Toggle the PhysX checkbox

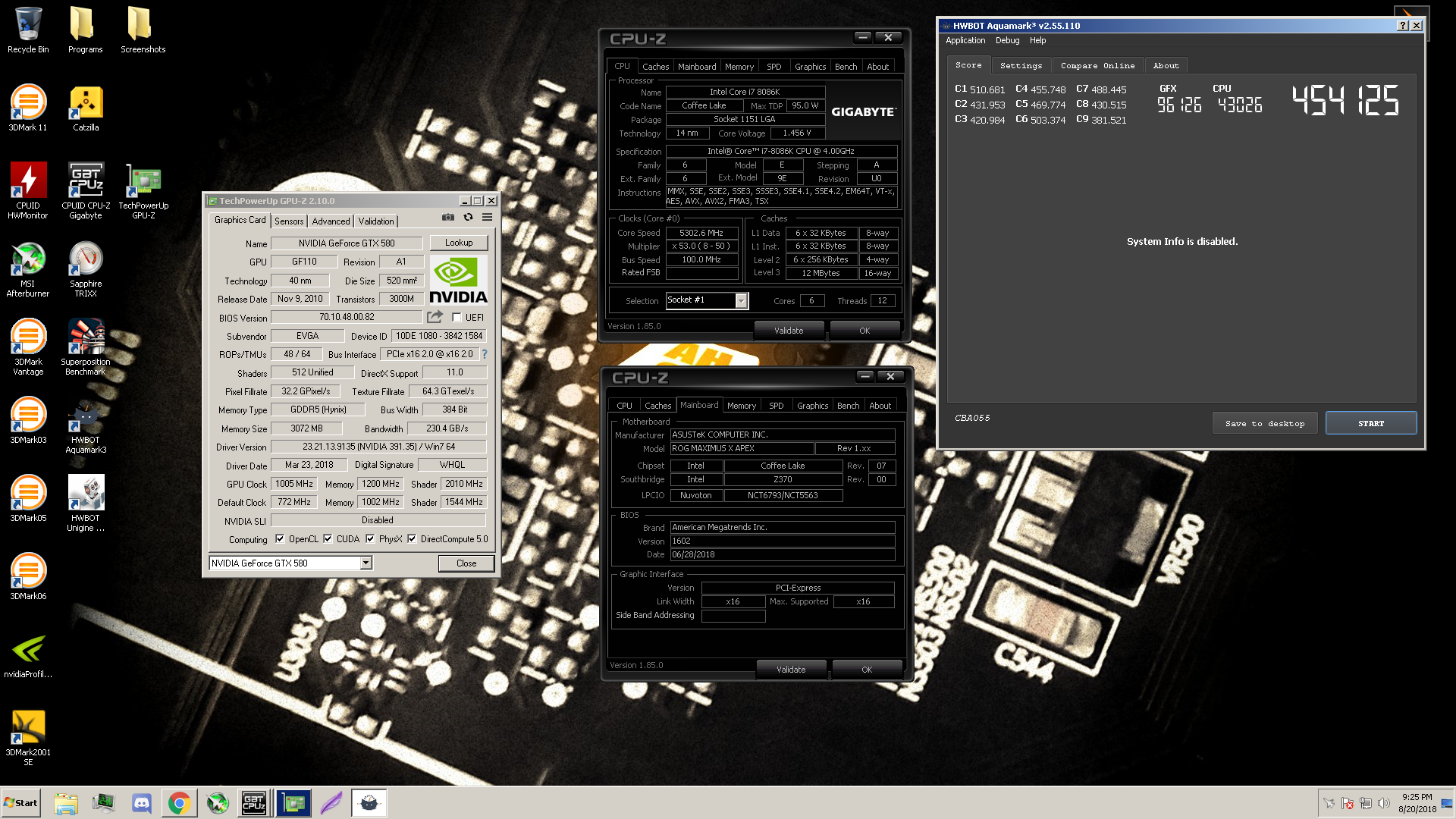point(370,539)
